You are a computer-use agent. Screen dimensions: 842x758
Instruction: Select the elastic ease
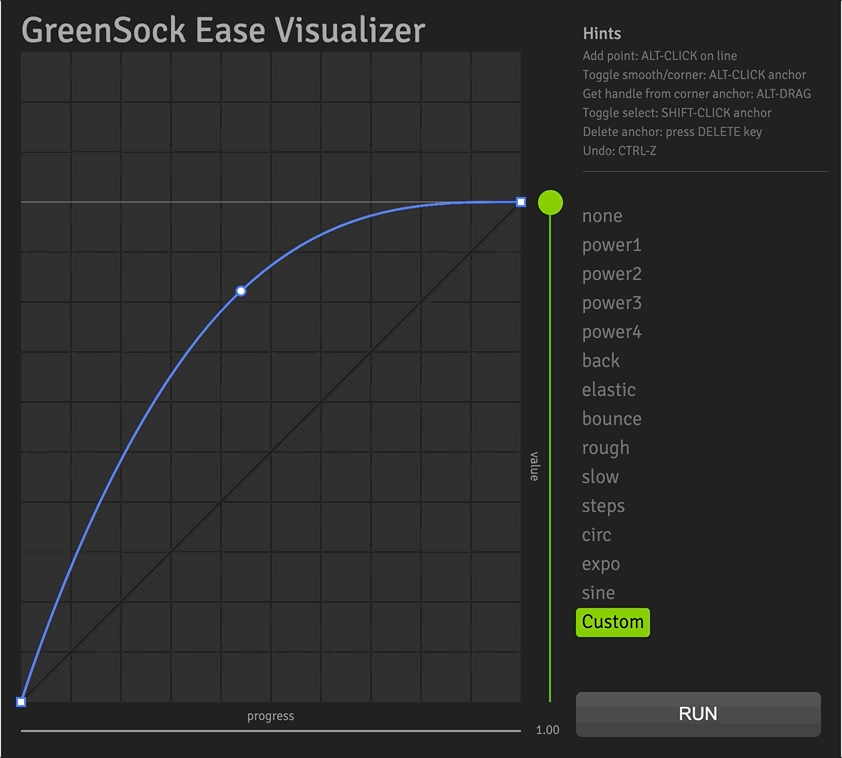[608, 390]
